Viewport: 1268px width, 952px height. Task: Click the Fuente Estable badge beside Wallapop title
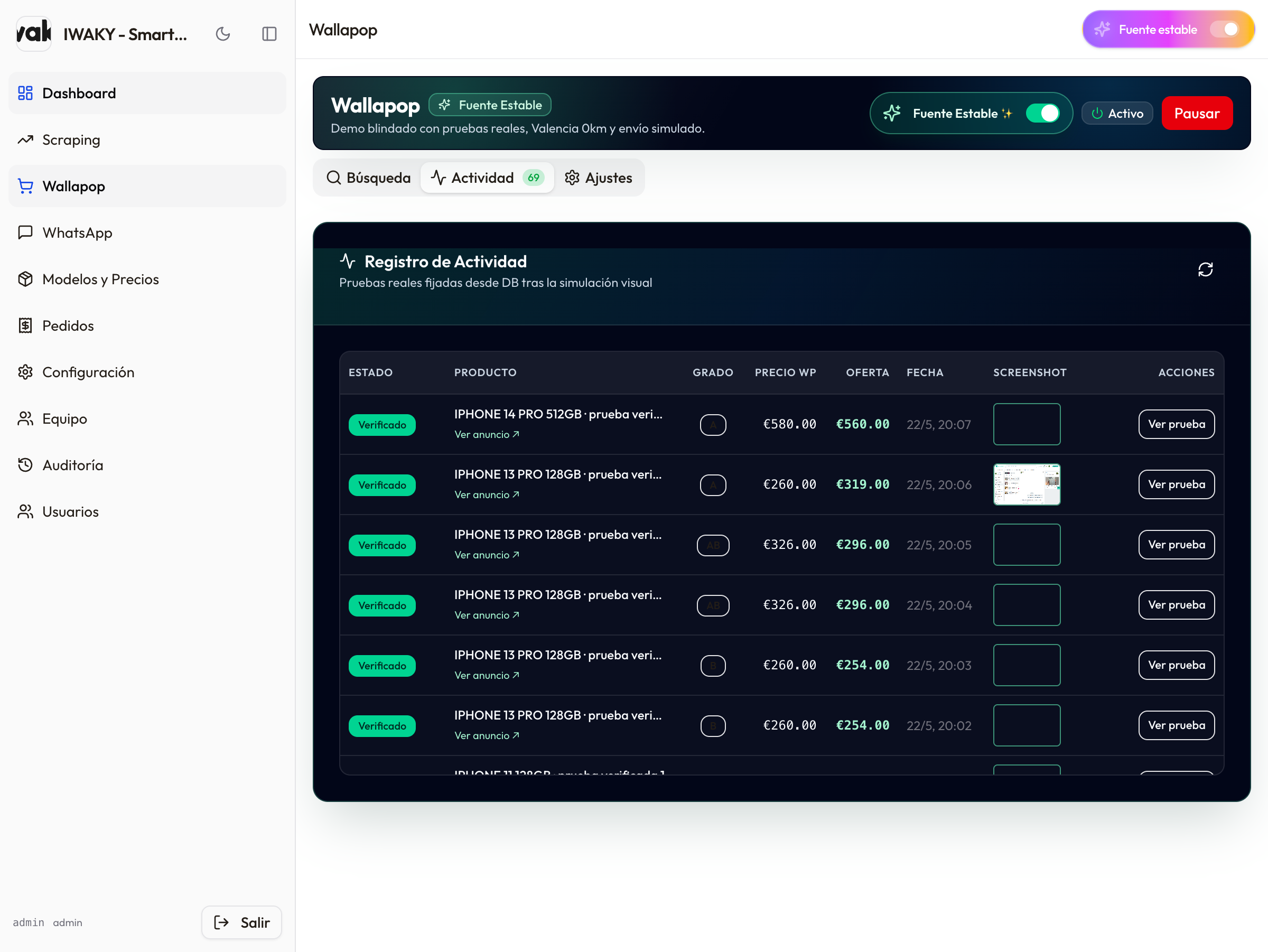coord(490,105)
